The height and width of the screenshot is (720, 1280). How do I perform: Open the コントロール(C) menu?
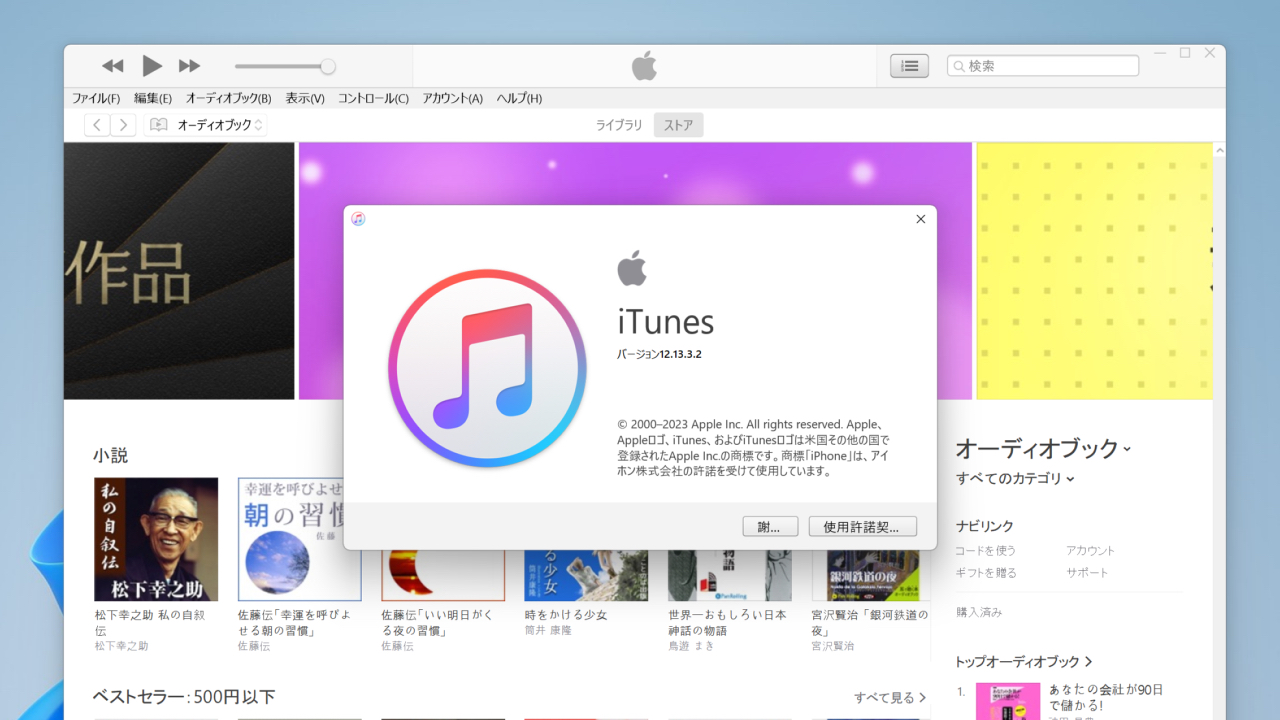click(373, 98)
